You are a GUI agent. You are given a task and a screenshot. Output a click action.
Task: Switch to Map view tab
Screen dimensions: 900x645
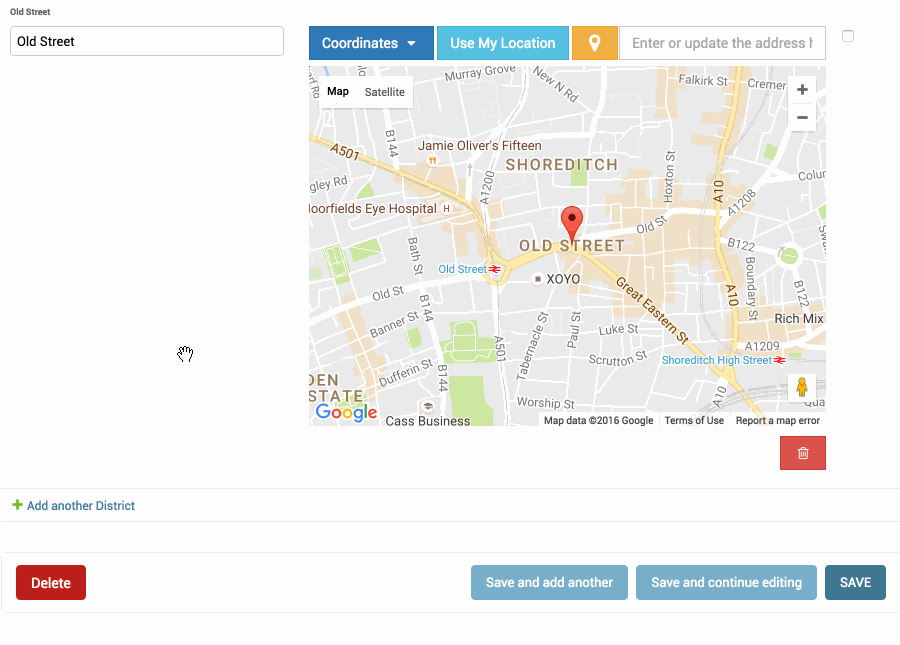(338, 91)
